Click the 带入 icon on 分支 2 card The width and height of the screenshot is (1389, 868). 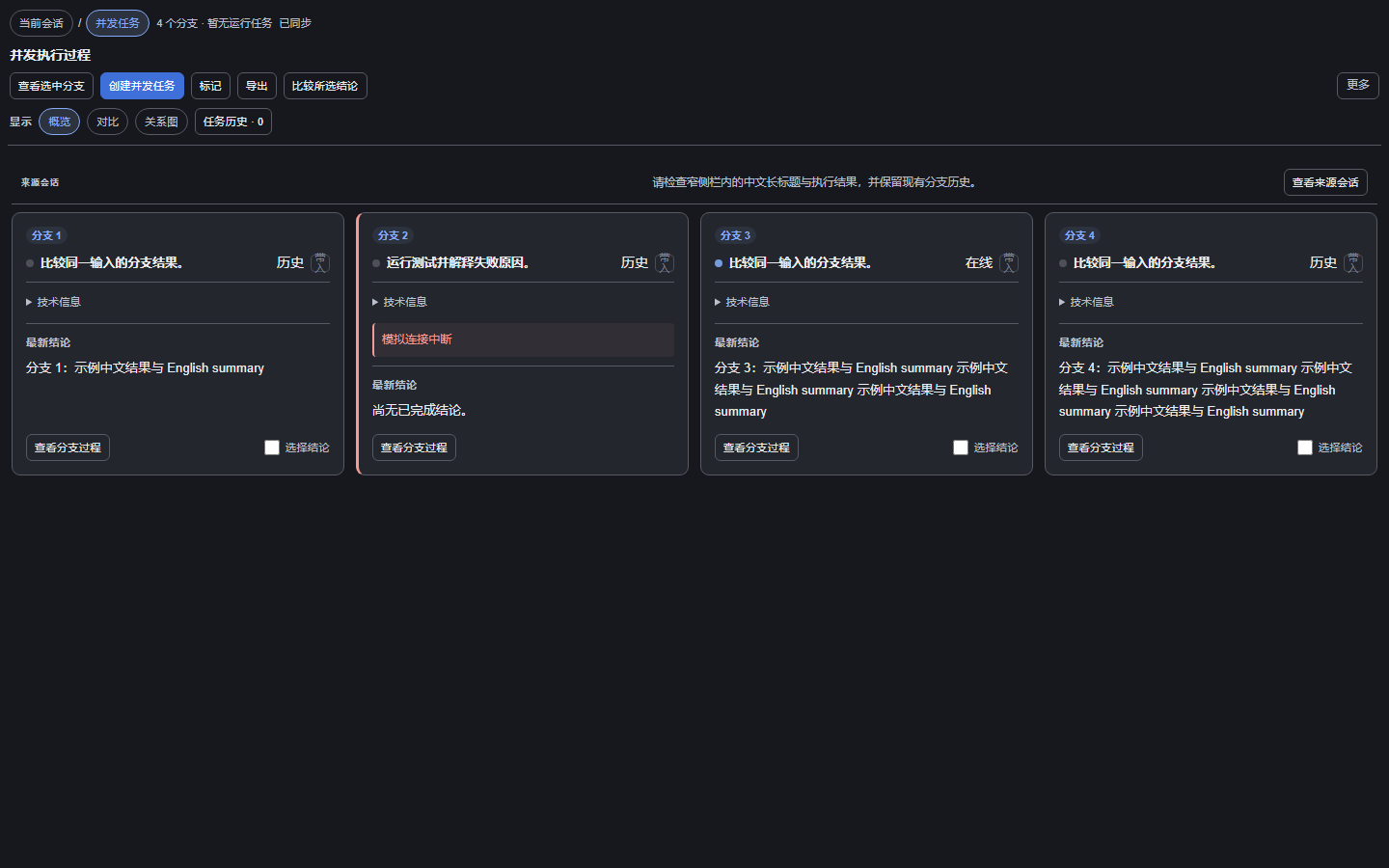click(x=665, y=263)
